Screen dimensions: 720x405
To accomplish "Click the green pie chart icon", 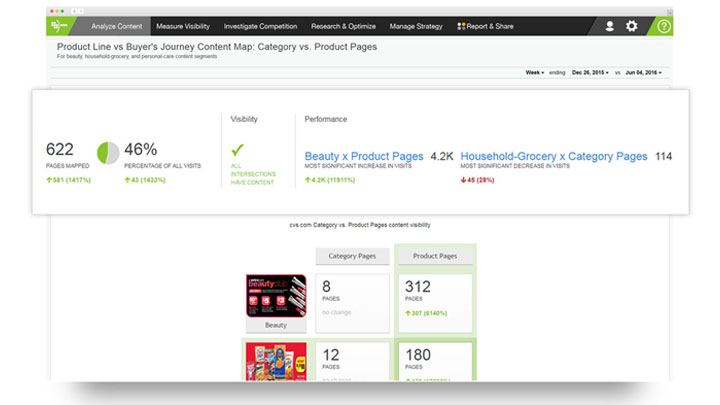I will pos(108,153).
